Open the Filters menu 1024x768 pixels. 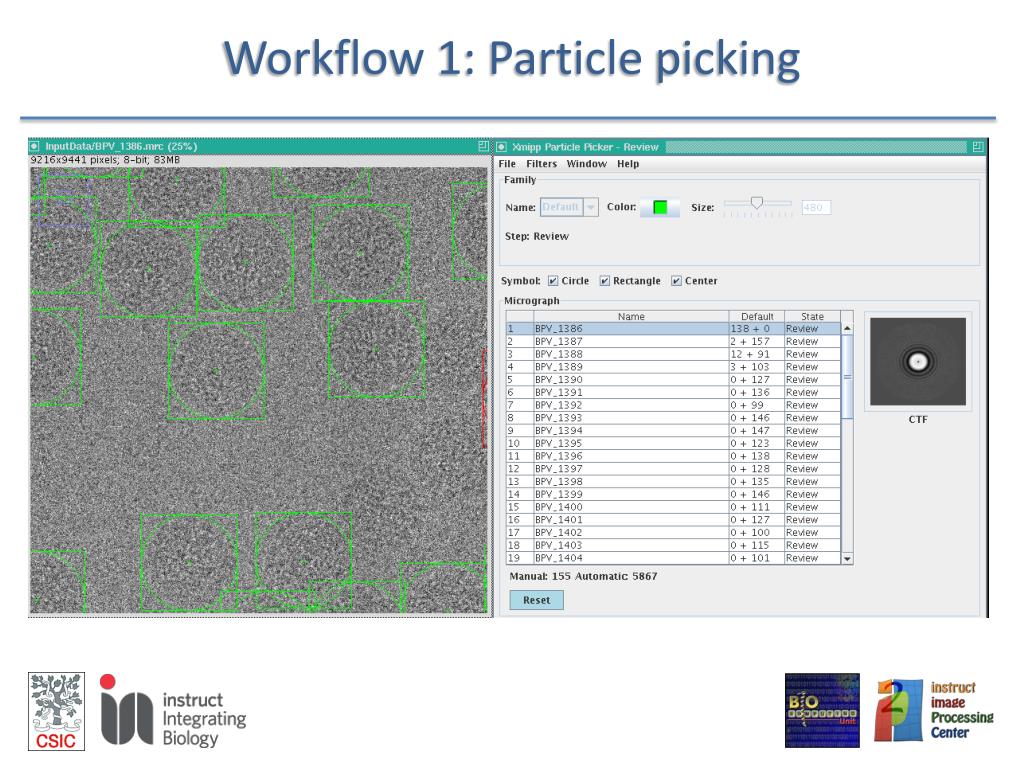coord(541,164)
